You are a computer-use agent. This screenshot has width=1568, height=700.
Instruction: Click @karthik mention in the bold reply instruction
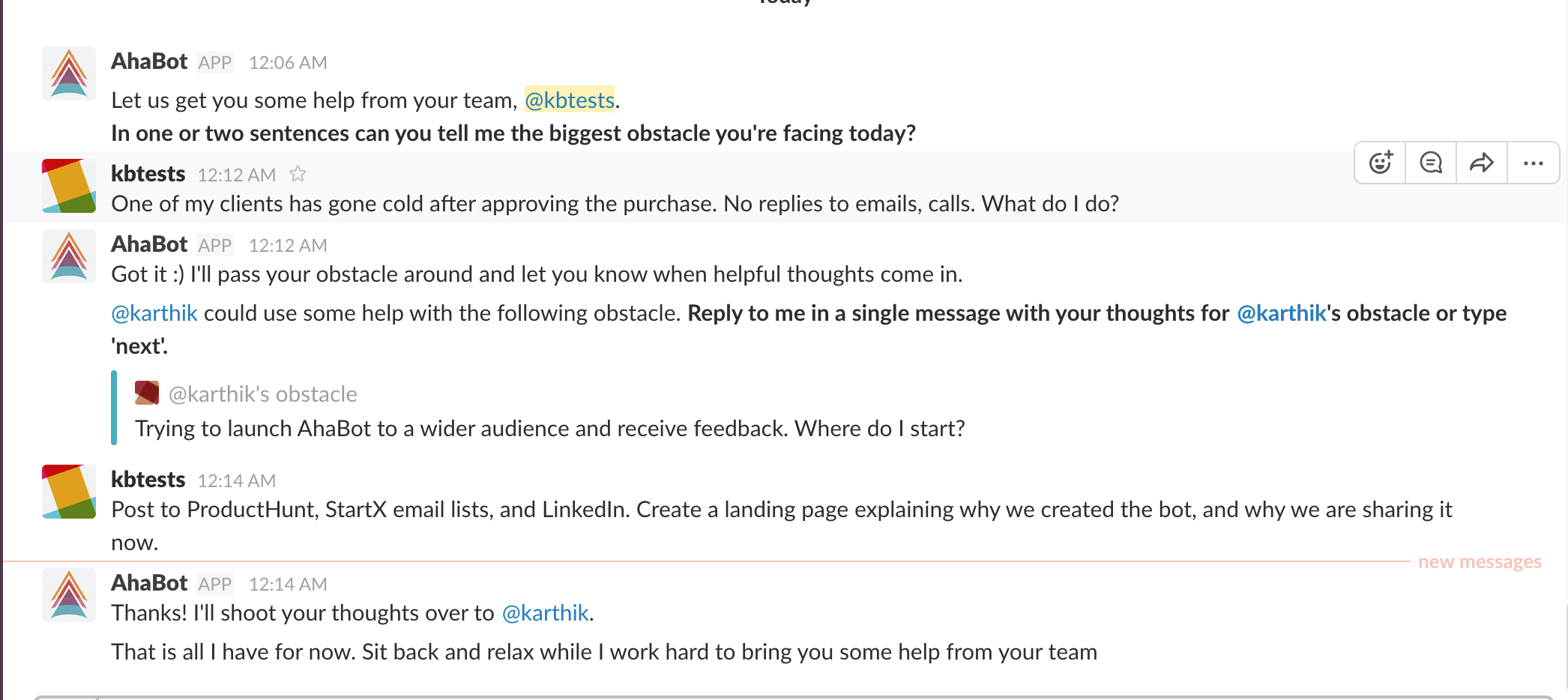click(1281, 313)
